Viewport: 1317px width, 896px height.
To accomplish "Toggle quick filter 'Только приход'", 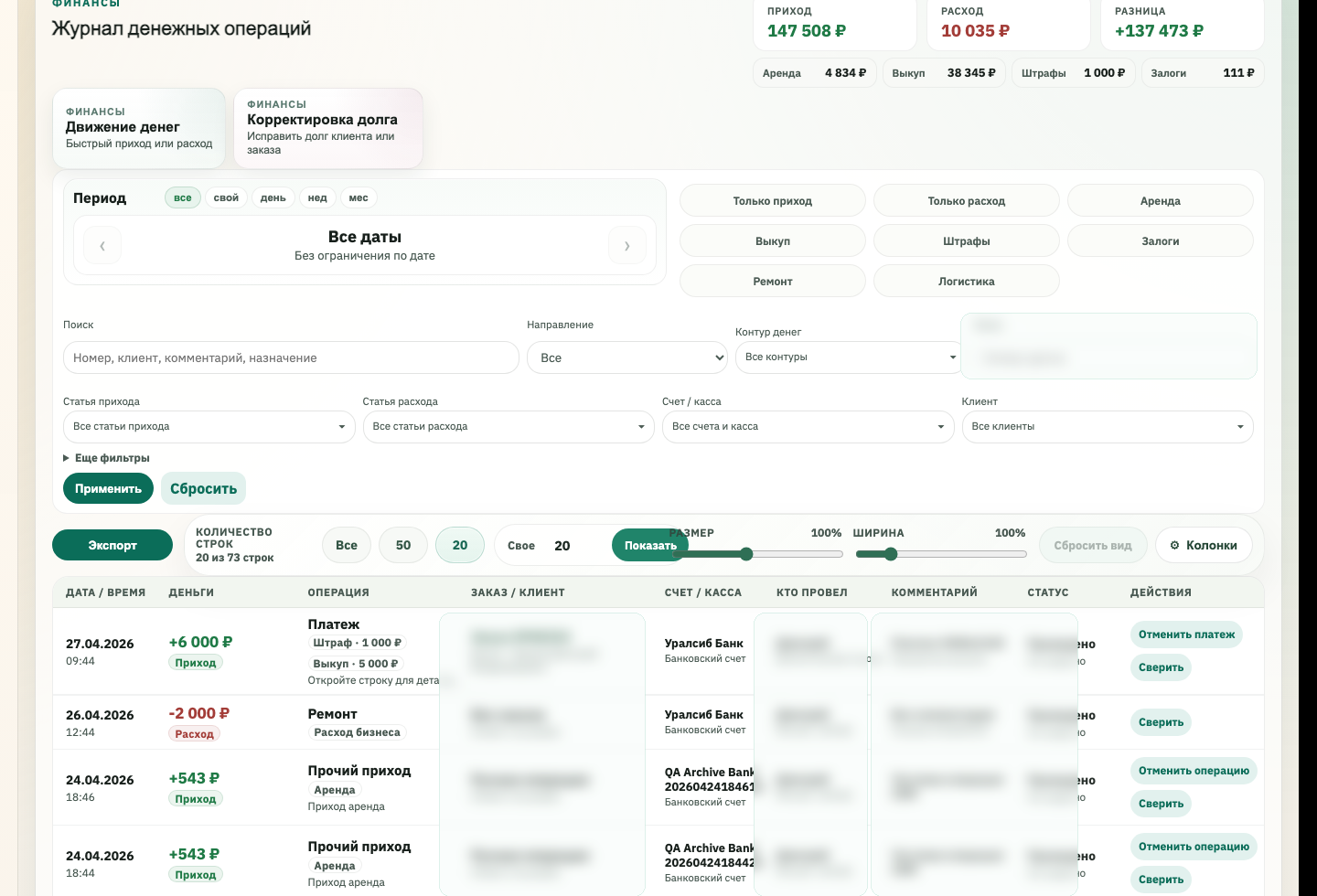I will point(773,201).
